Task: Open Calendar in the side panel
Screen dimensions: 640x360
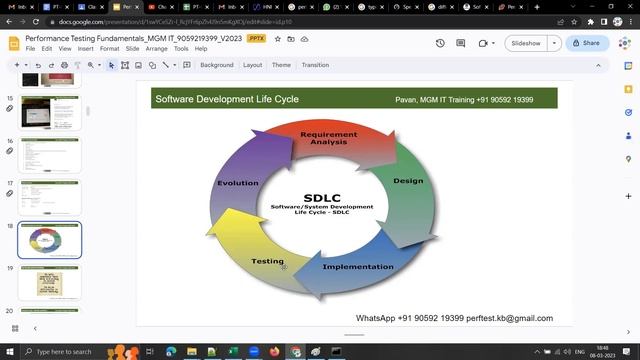Action: pyautogui.click(x=629, y=66)
